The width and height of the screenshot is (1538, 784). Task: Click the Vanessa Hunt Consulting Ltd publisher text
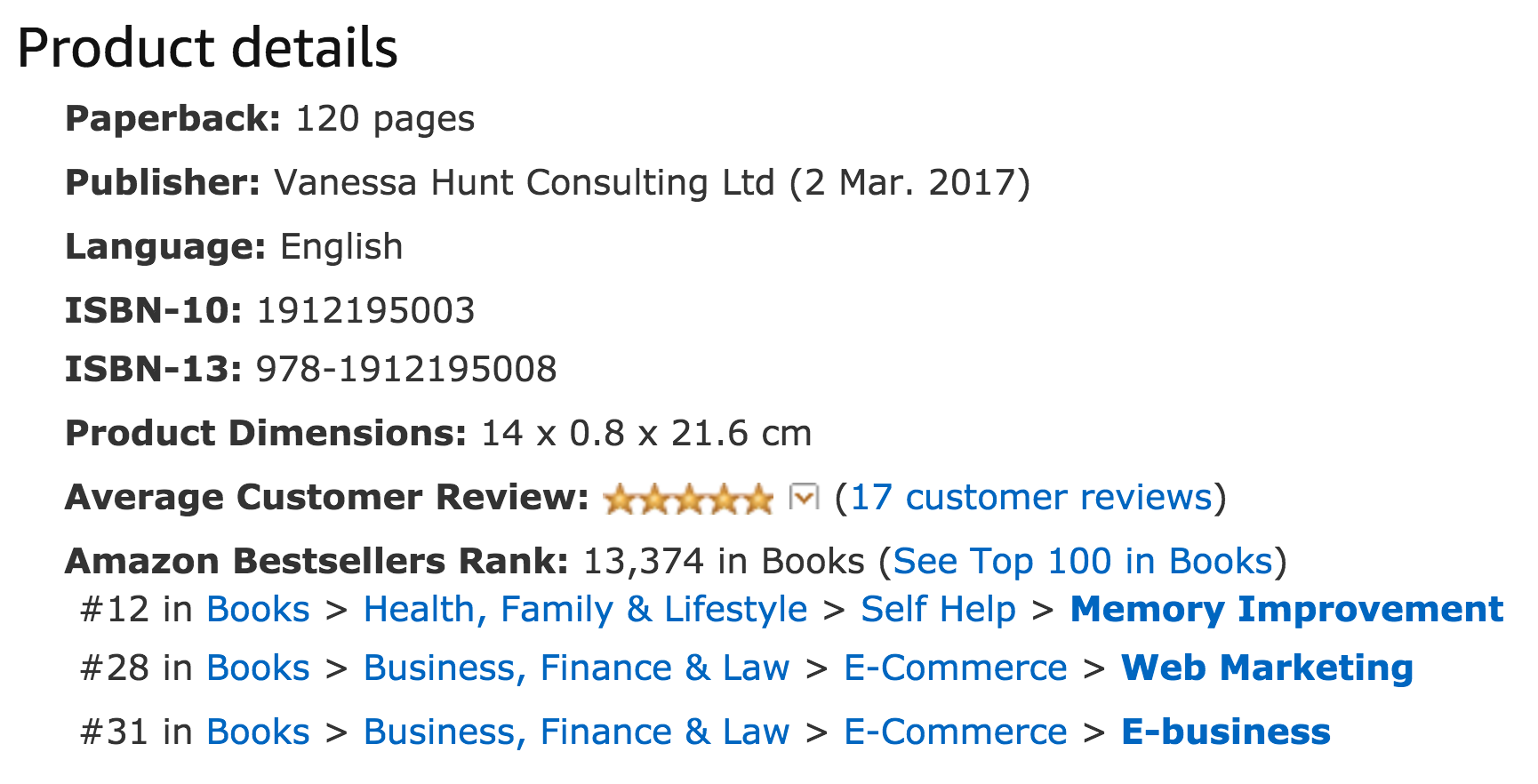pyautogui.click(x=525, y=182)
